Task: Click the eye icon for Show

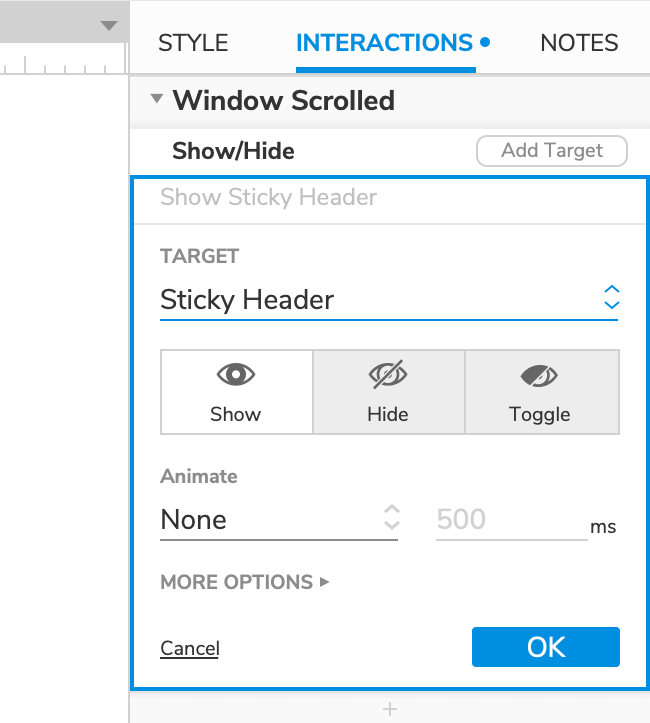Action: coord(236,375)
